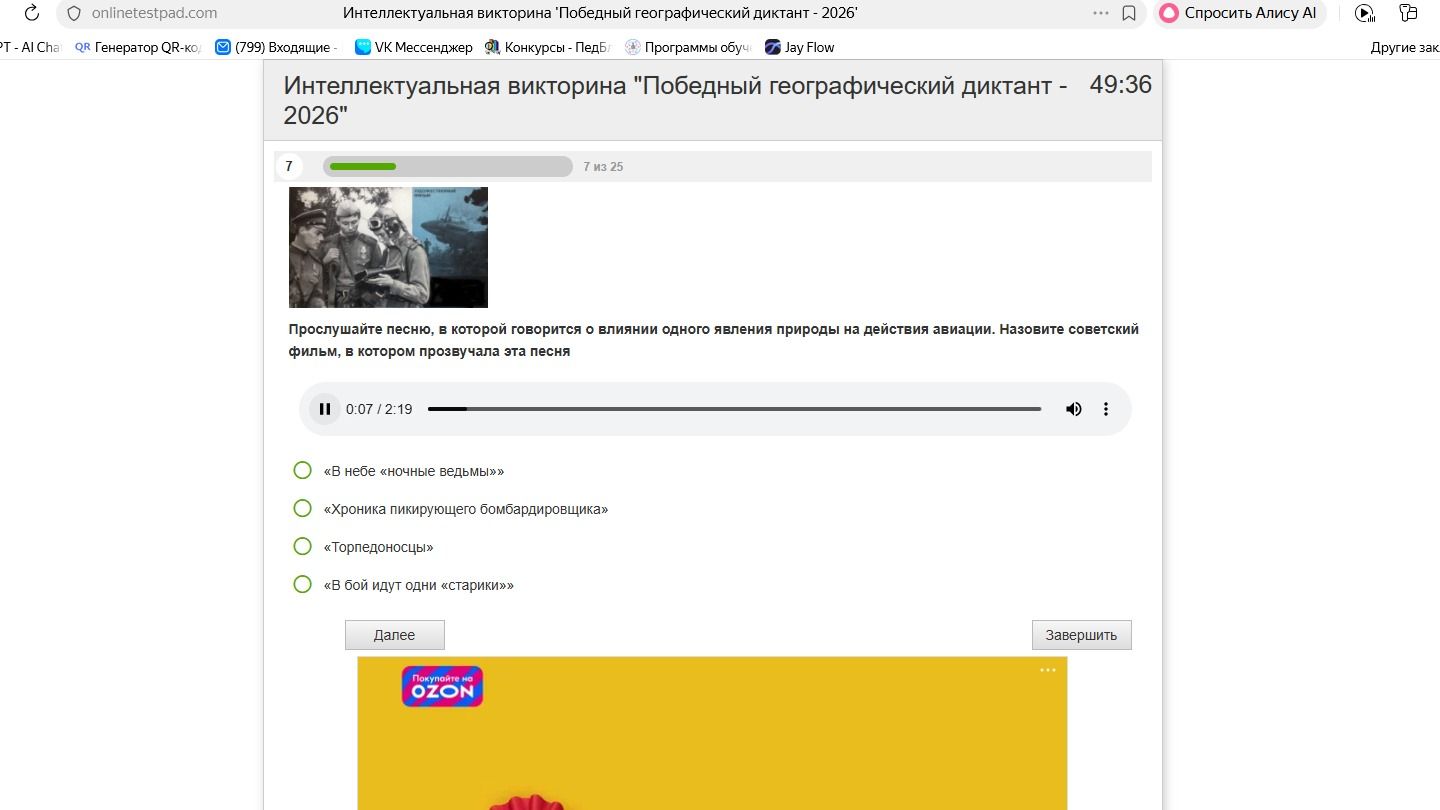The height and width of the screenshot is (810, 1440).
Task: Open the VK Мессенджер bookmark
Action: [x=414, y=47]
